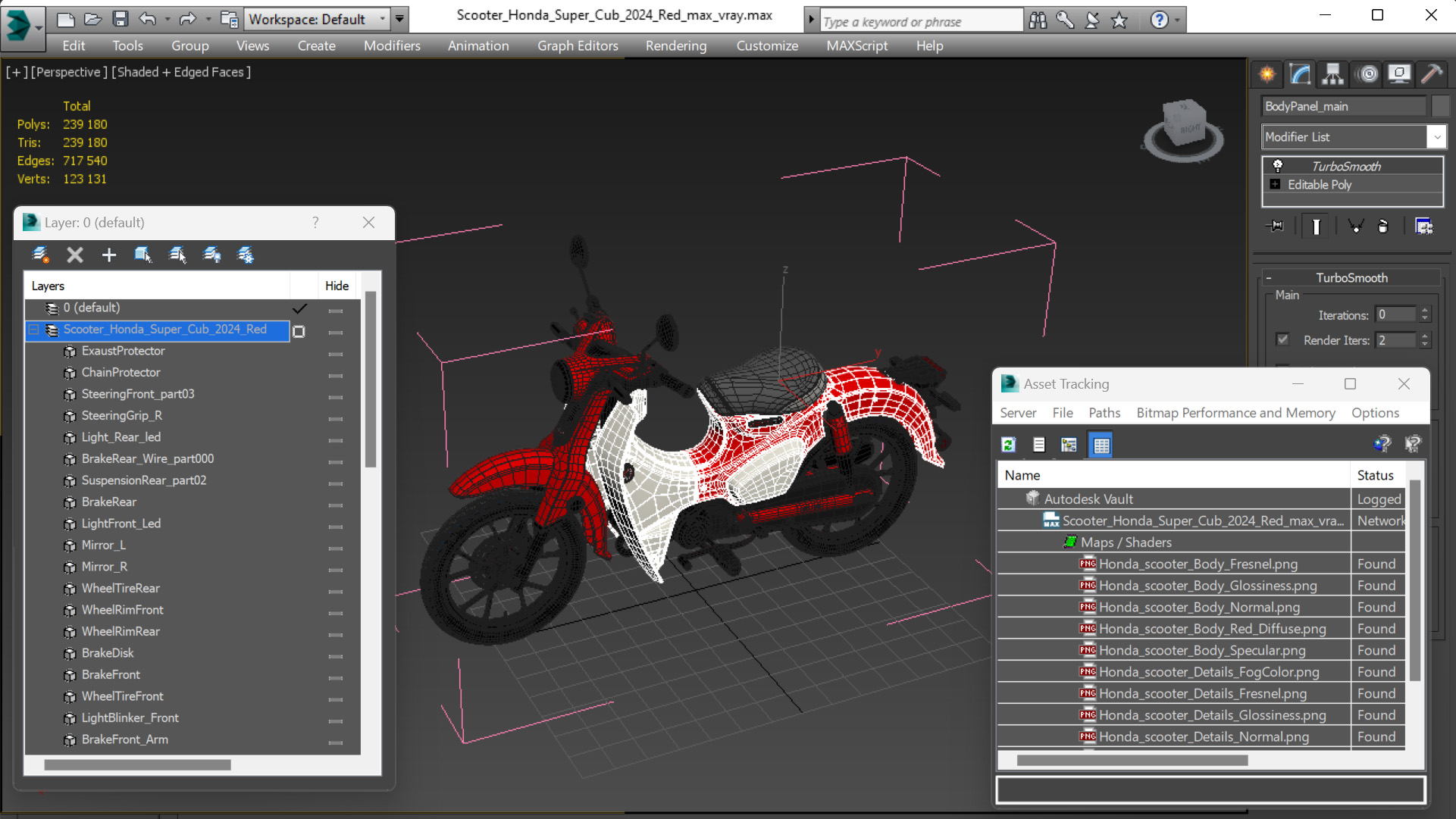Click the Iterations spinner arrows
This screenshot has height=819, width=1456.
pyautogui.click(x=1425, y=314)
